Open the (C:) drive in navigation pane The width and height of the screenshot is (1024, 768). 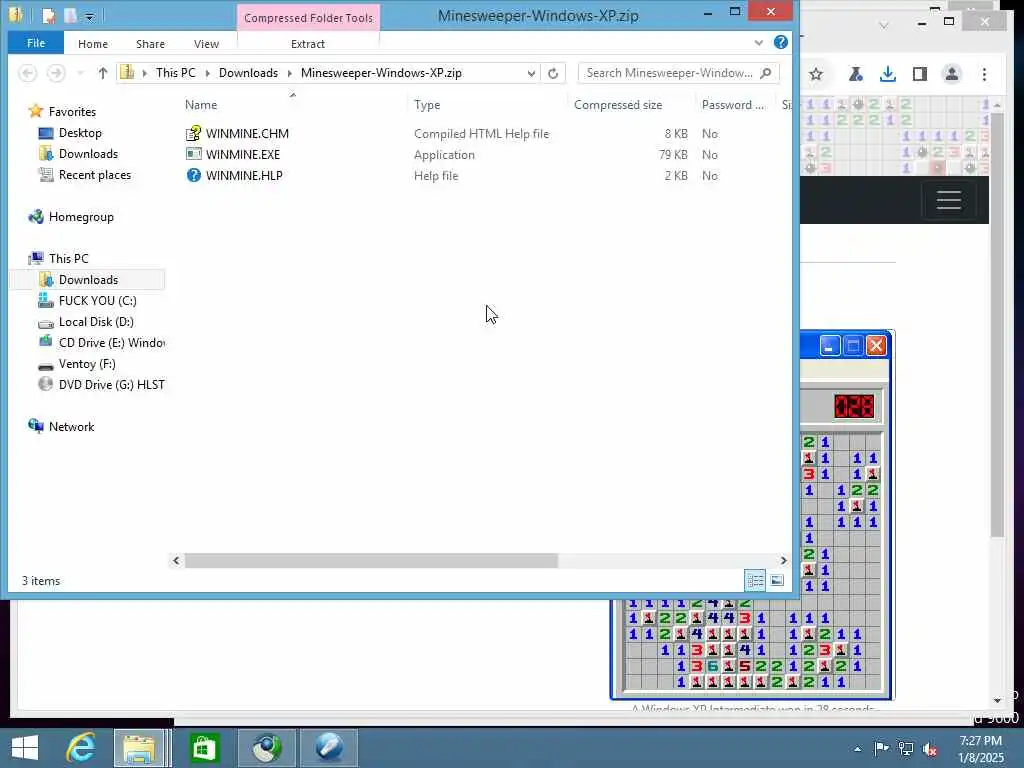(x=97, y=300)
